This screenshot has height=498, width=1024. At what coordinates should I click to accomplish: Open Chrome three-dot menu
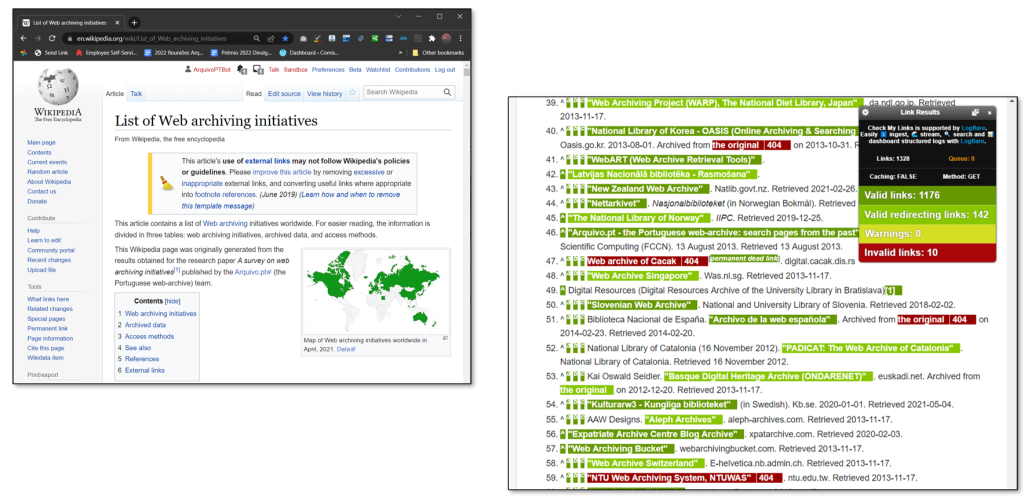point(460,39)
